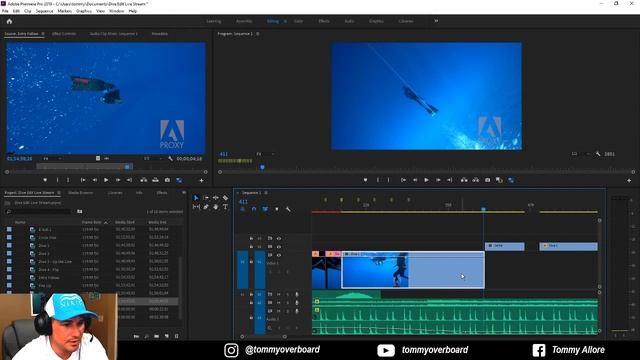
Task: Toggle nest-or-individual-clips insert mode
Action: pos(242,209)
